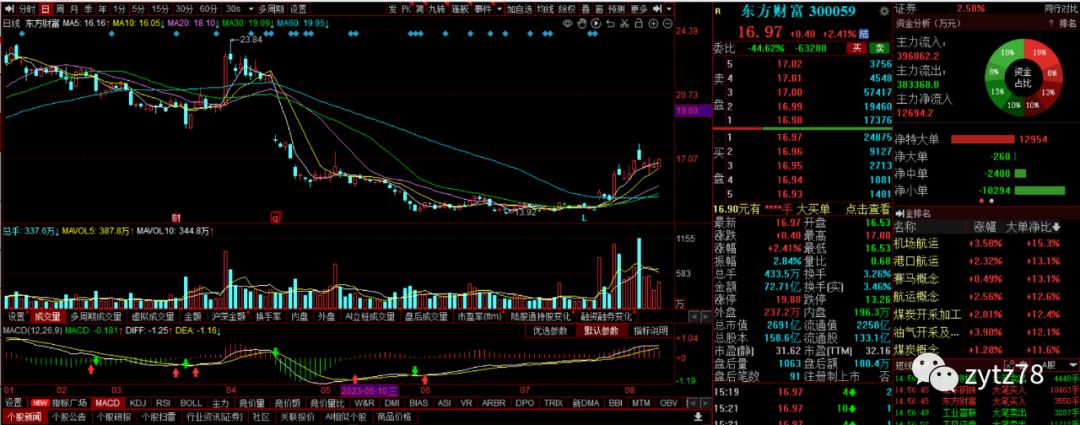Click the 预测 forecast toolbar button
Image resolution: width=1080 pixels, height=425 pixels.
coord(617,9)
